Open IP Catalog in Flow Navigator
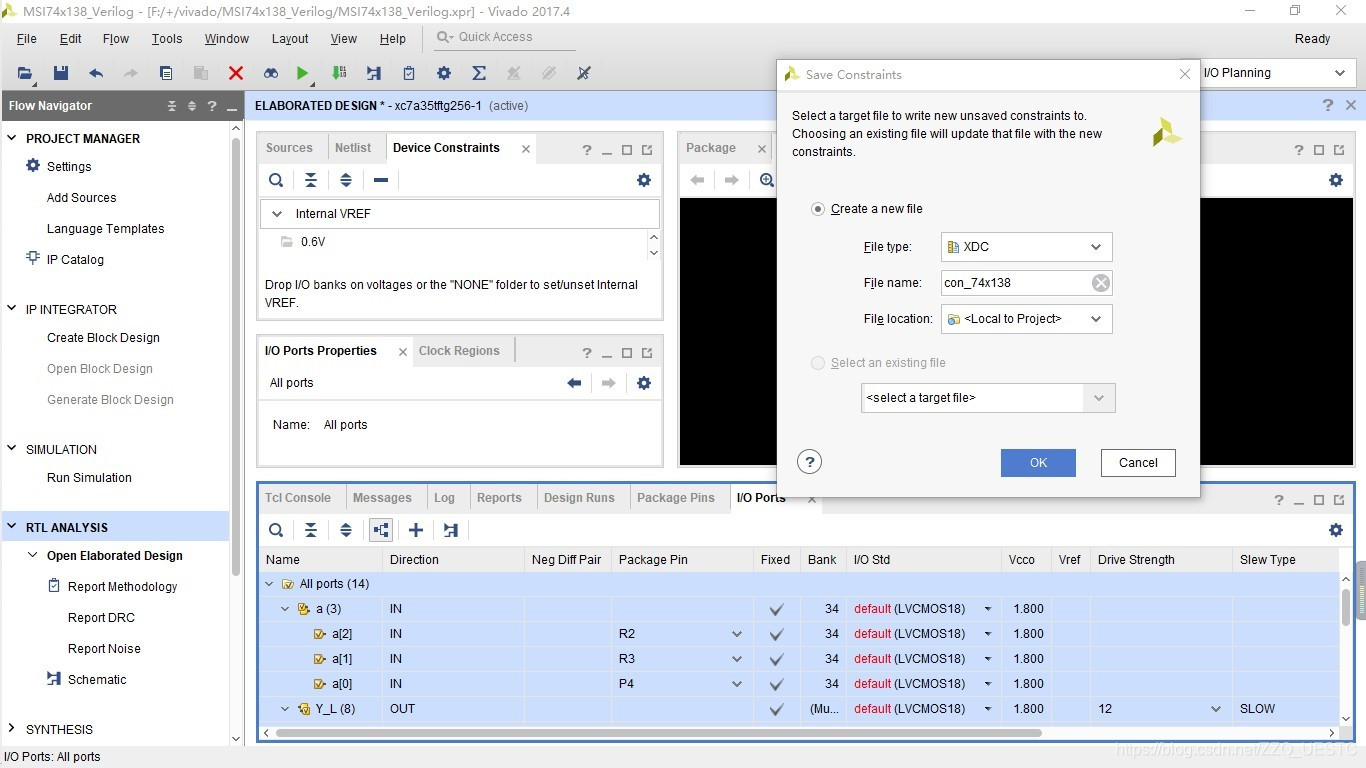This screenshot has height=768, width=1366. point(75,260)
